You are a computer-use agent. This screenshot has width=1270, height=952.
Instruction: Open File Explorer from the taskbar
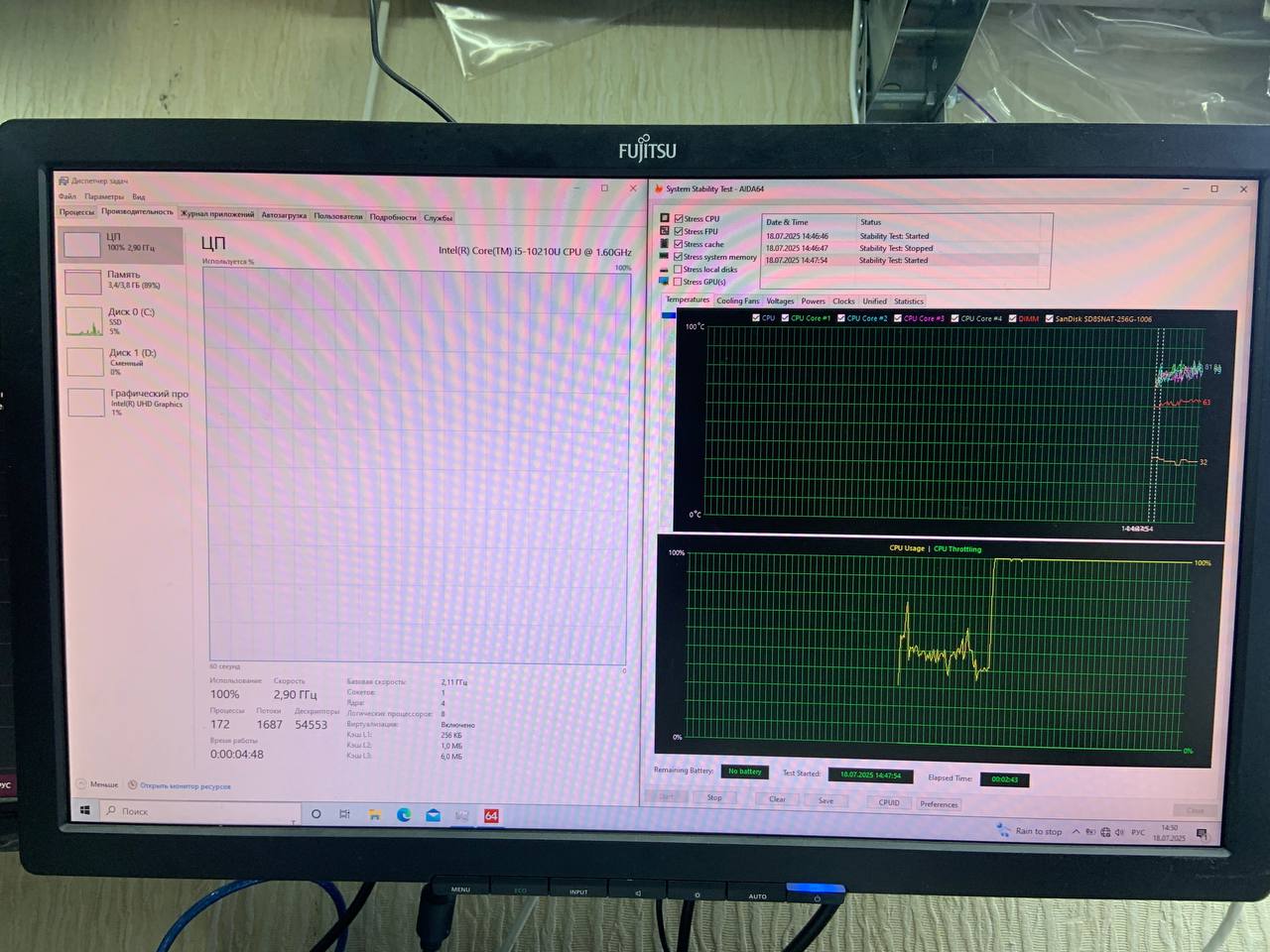(x=374, y=814)
